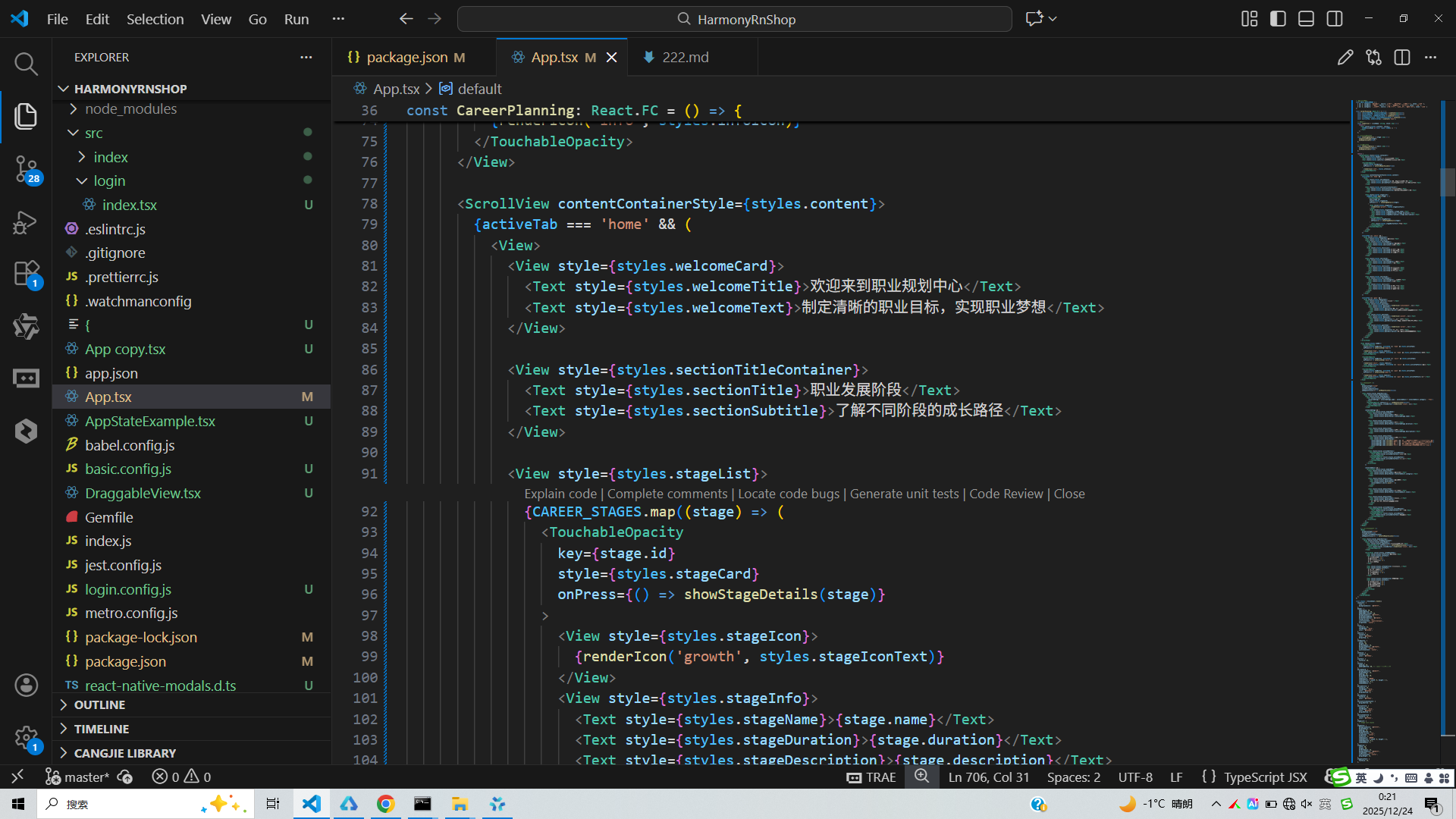The width and height of the screenshot is (1456, 819).
Task: Toggle the primary side bar visibility
Action: click(1278, 19)
